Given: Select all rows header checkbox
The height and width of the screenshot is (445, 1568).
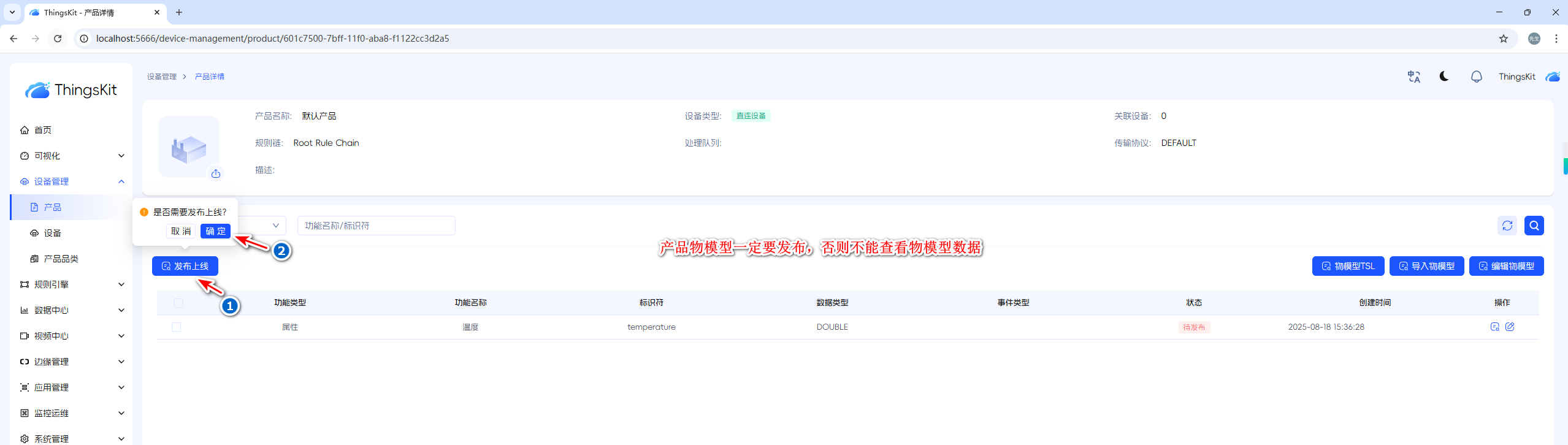Looking at the screenshot, I should (178, 303).
